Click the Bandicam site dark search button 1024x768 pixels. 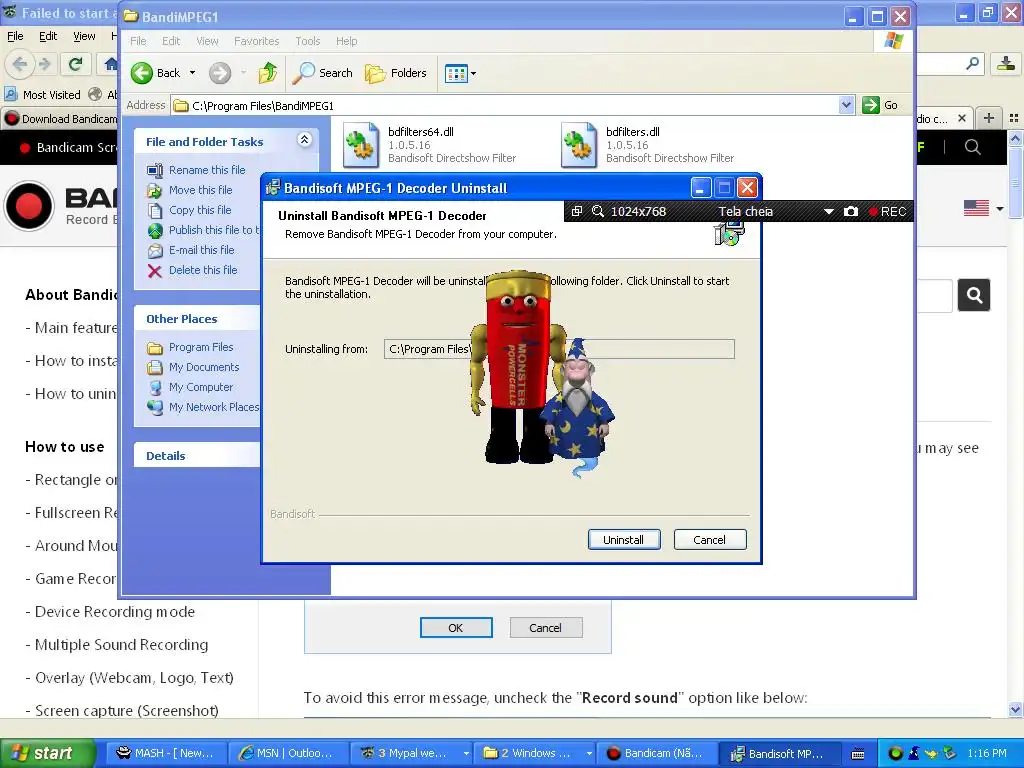[x=974, y=295]
